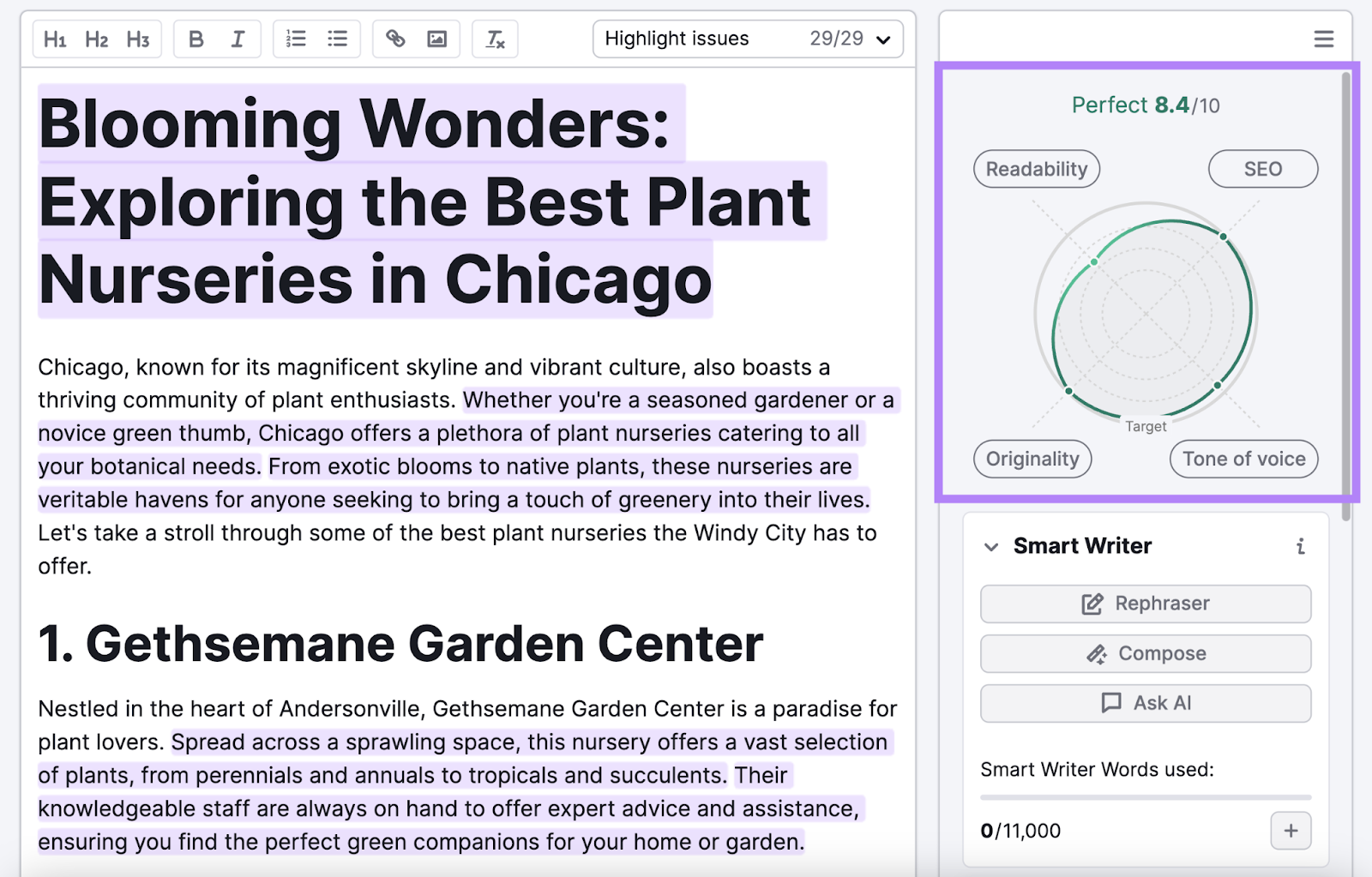Select the Readability score category
The height and width of the screenshot is (877, 1372).
click(1036, 169)
